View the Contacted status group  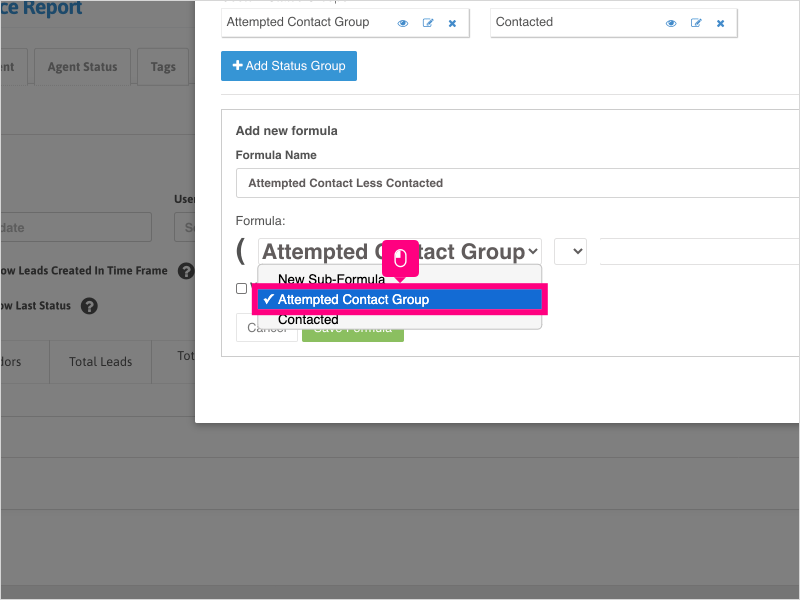click(x=671, y=23)
